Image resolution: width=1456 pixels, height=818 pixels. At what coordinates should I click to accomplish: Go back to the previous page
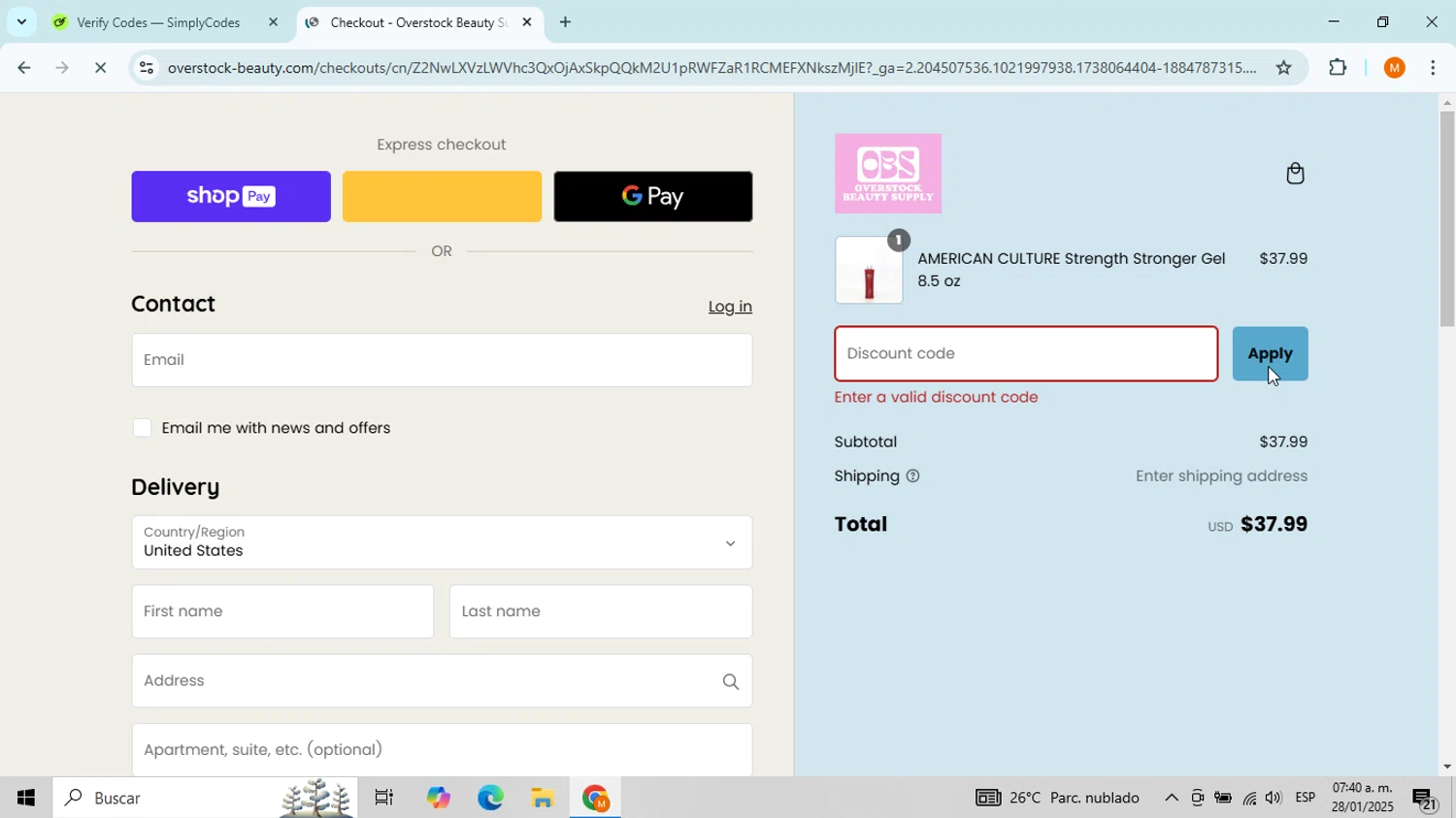point(23,68)
